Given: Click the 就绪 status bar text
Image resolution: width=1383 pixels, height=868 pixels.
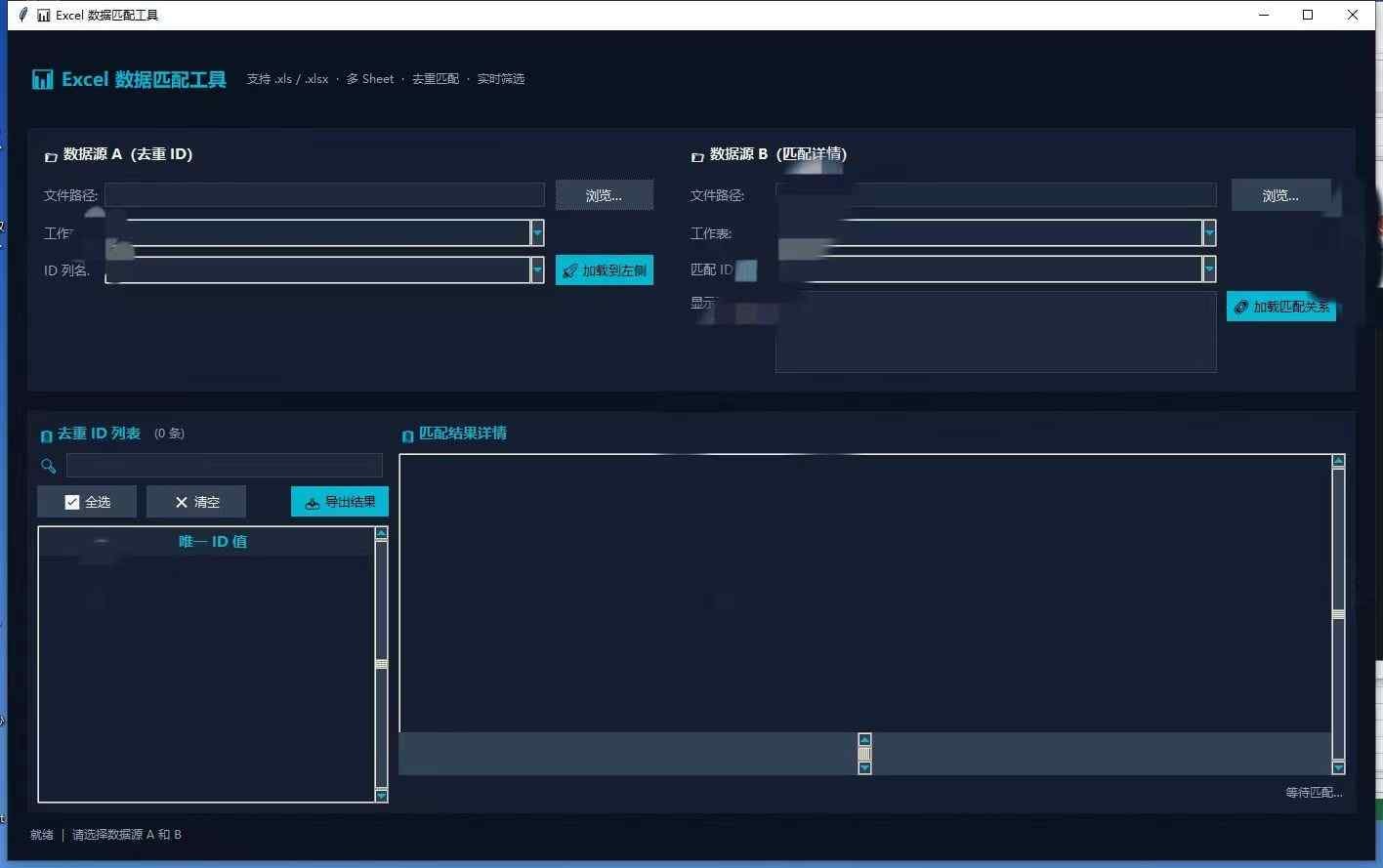Looking at the screenshot, I should (x=42, y=835).
